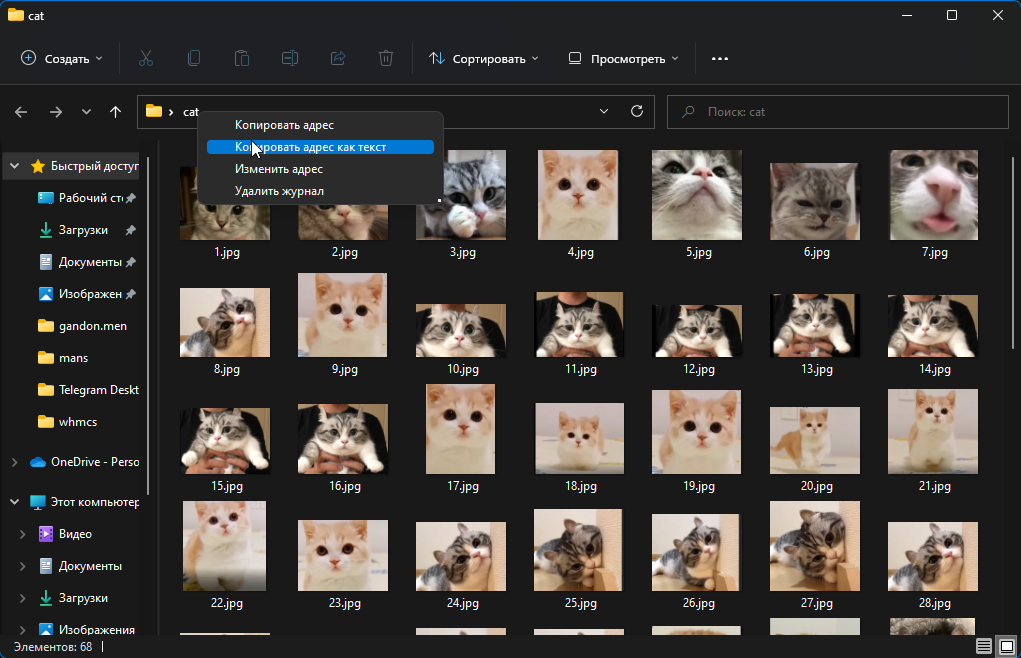Open Telegram Desktop folder in sidebar

pos(88,389)
